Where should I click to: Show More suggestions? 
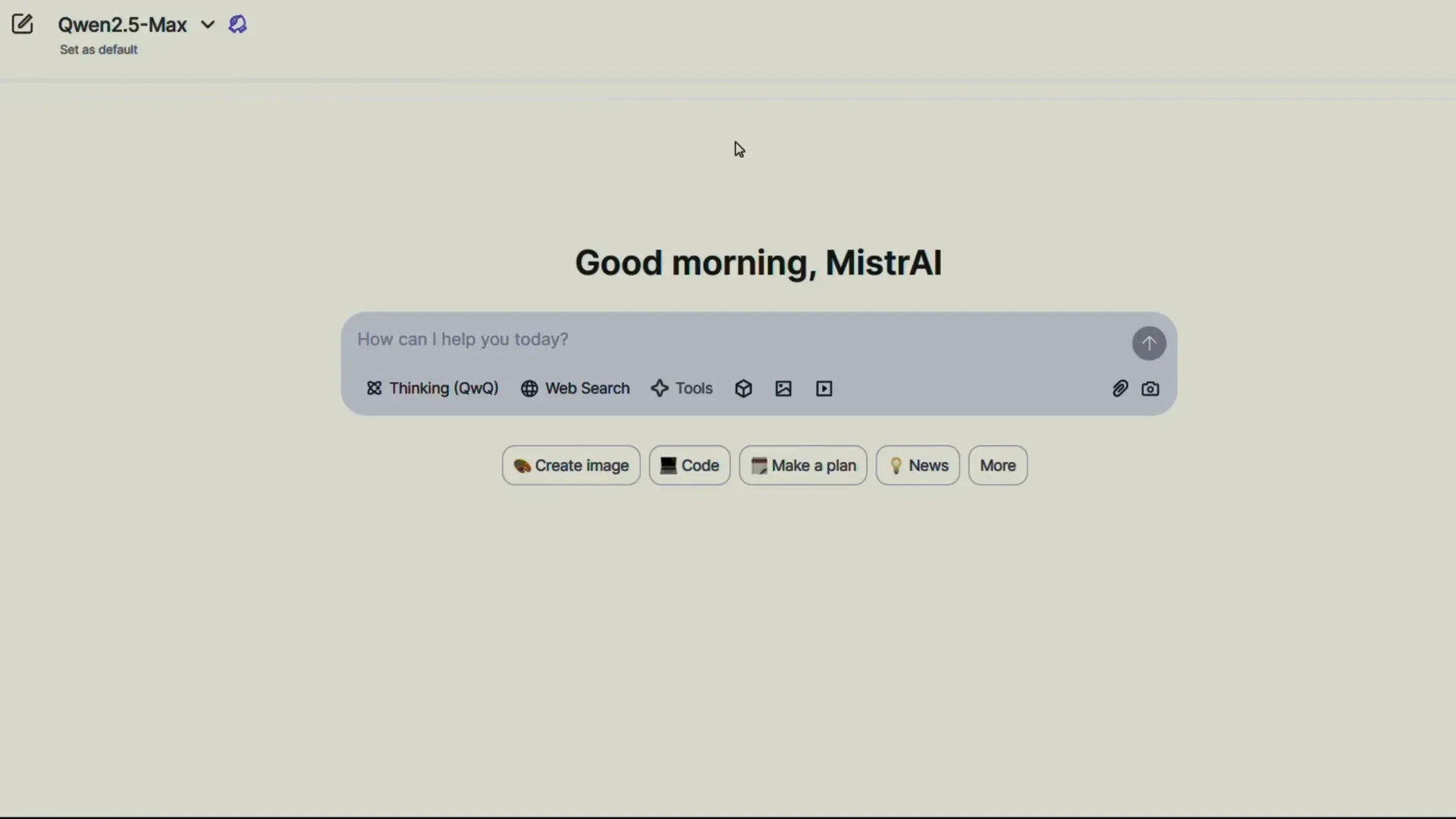point(998,466)
